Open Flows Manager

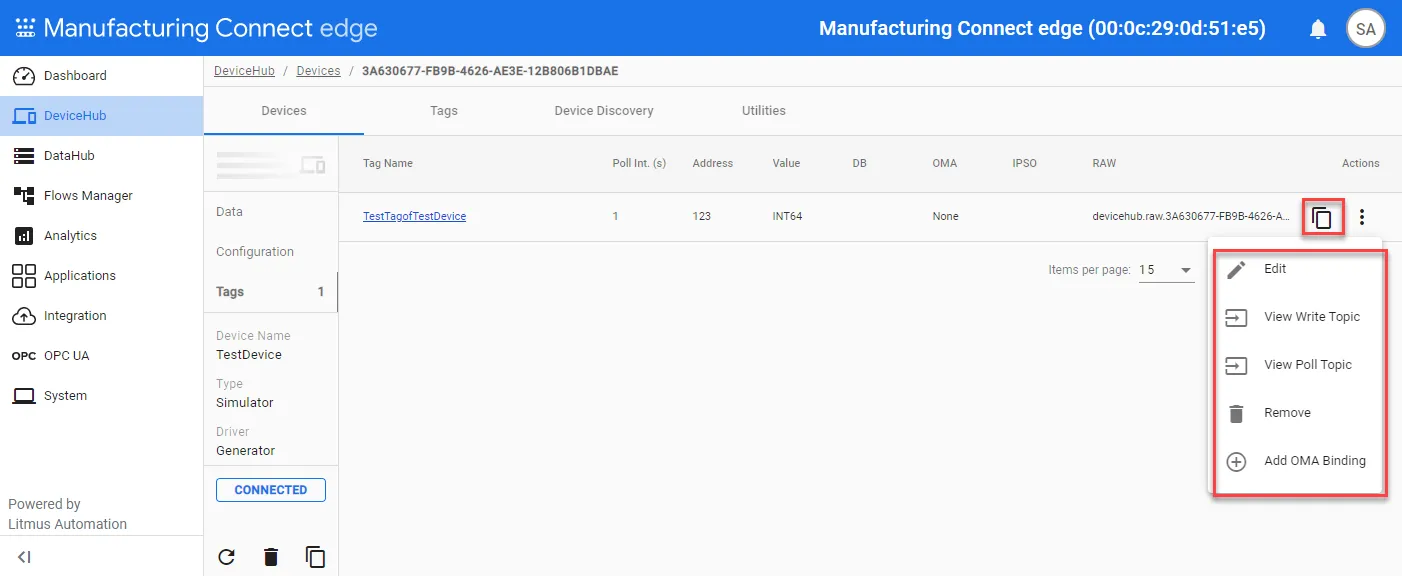[101, 196]
